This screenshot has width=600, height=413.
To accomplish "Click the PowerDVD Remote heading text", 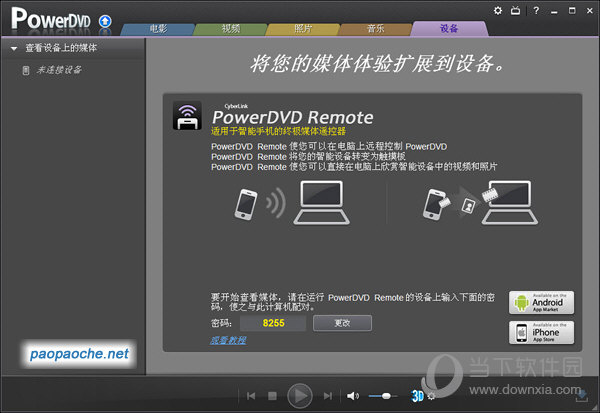I will tap(292, 117).
